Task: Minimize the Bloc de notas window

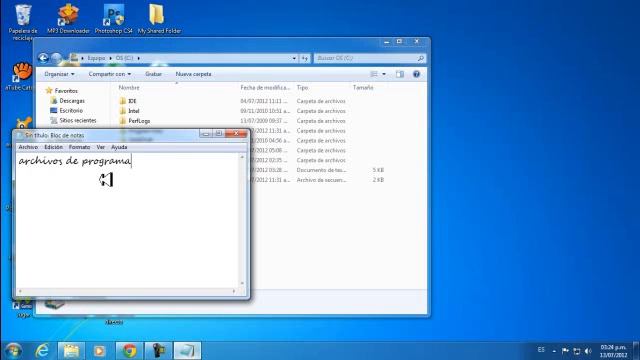Action: click(206, 134)
